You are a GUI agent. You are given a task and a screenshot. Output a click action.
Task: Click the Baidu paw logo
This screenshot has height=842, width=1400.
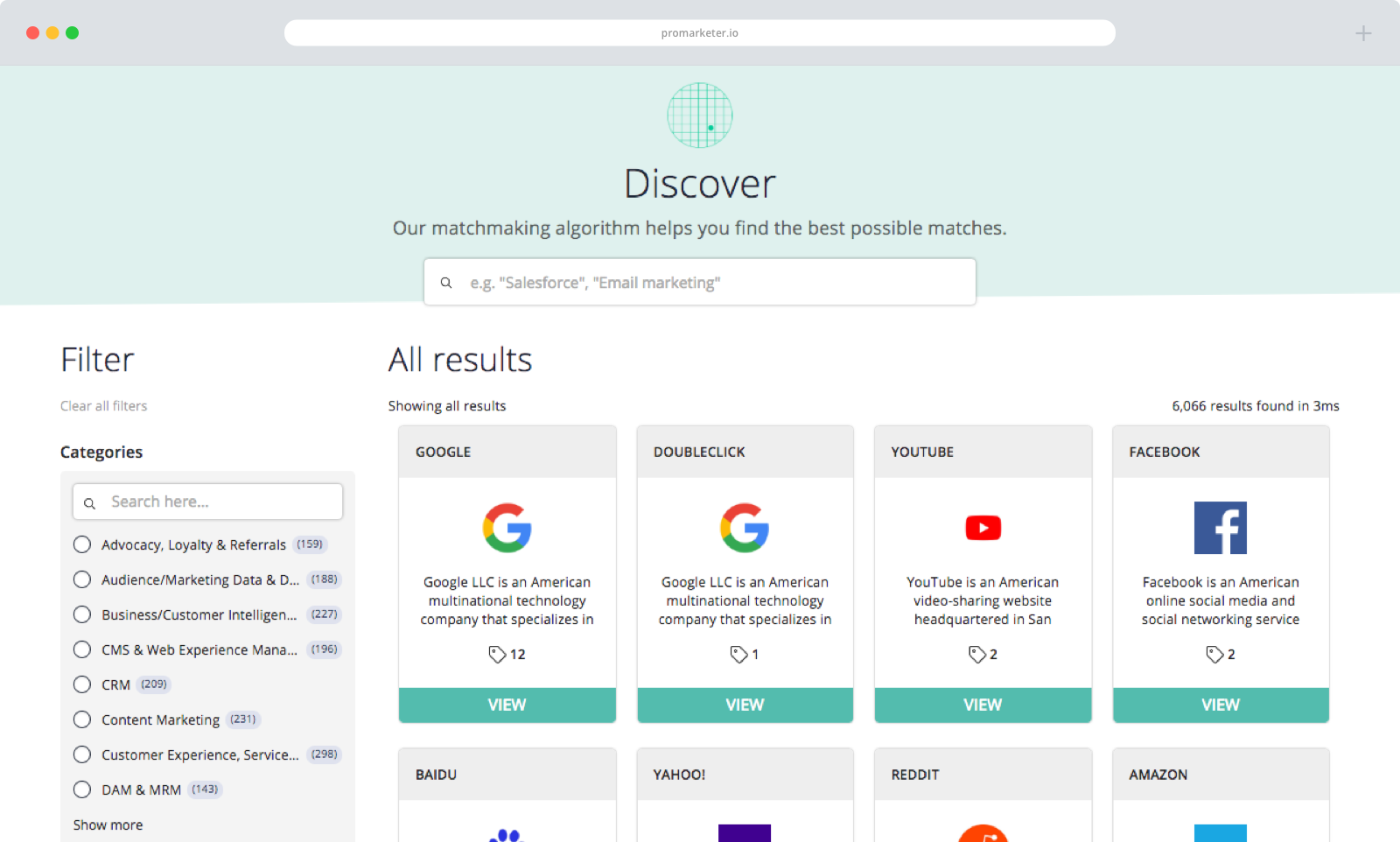[x=506, y=835]
